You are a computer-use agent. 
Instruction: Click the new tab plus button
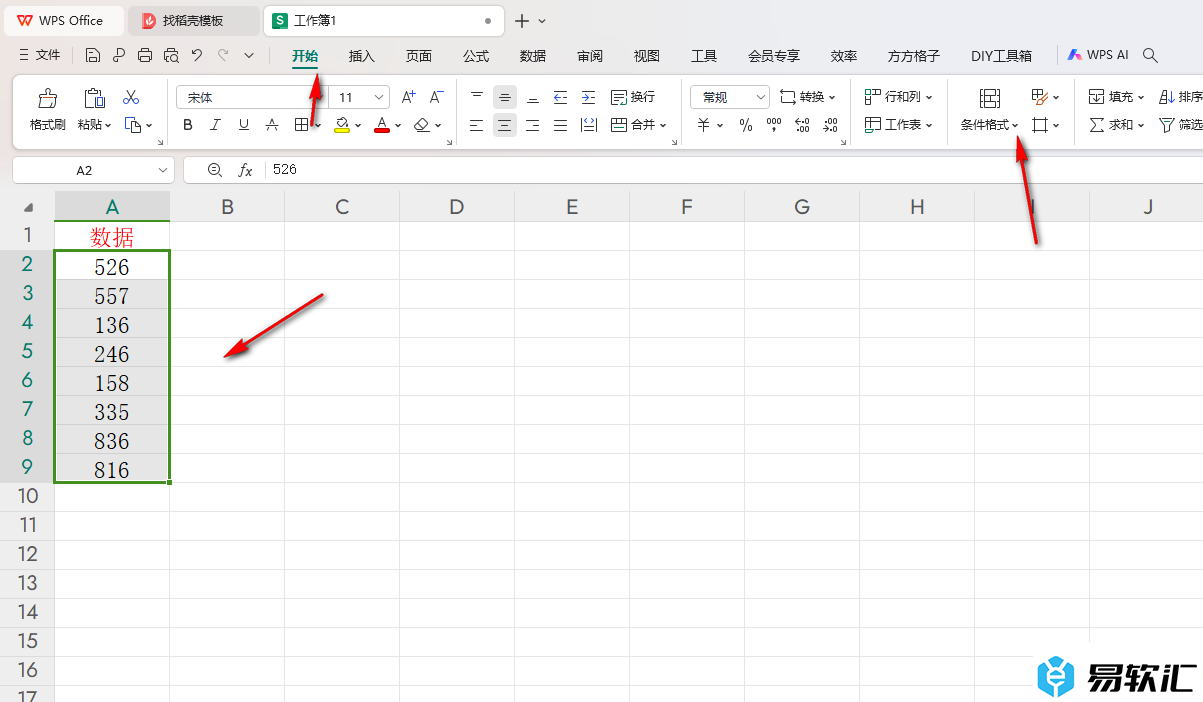coord(521,21)
